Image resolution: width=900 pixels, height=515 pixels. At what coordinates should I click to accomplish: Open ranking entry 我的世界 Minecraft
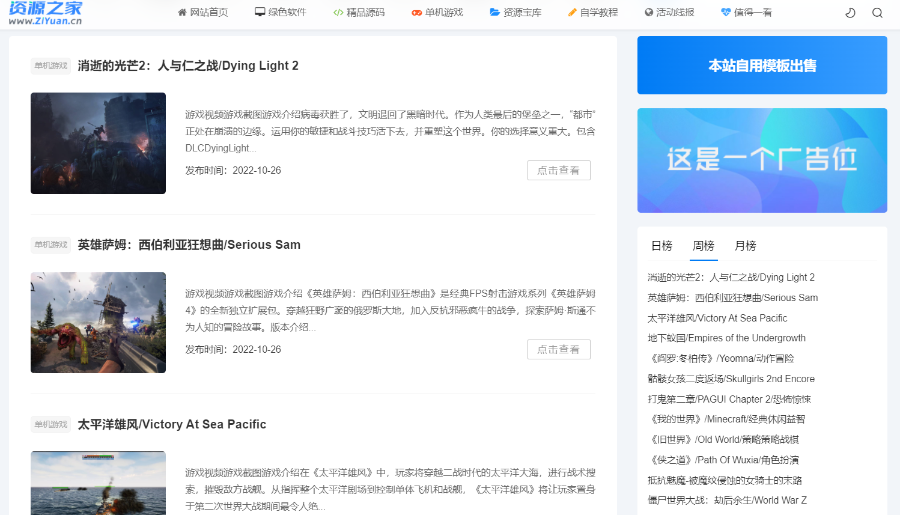pos(726,419)
